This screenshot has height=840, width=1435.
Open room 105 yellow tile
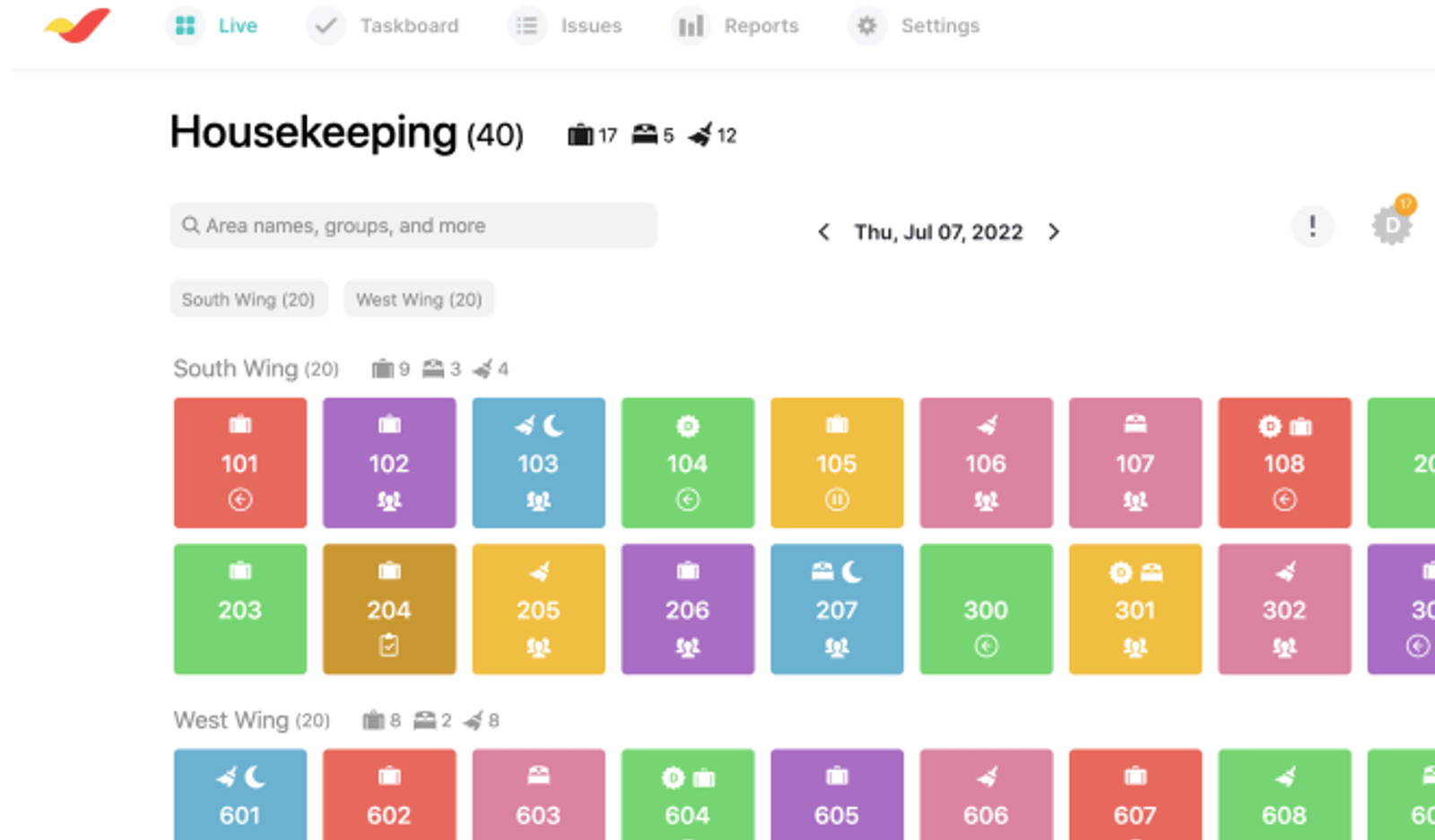click(837, 463)
